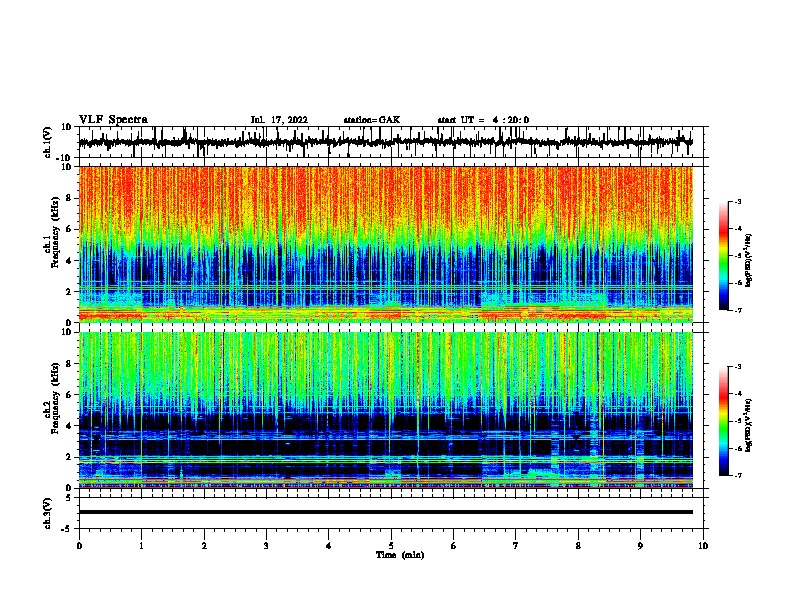
Task: Click the "2" kHz tick on ch.1 spectrogram
Action: [x=69, y=292]
